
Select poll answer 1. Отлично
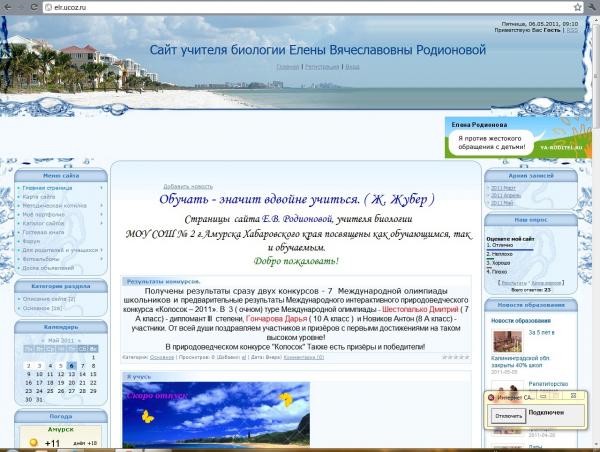(x=500, y=245)
